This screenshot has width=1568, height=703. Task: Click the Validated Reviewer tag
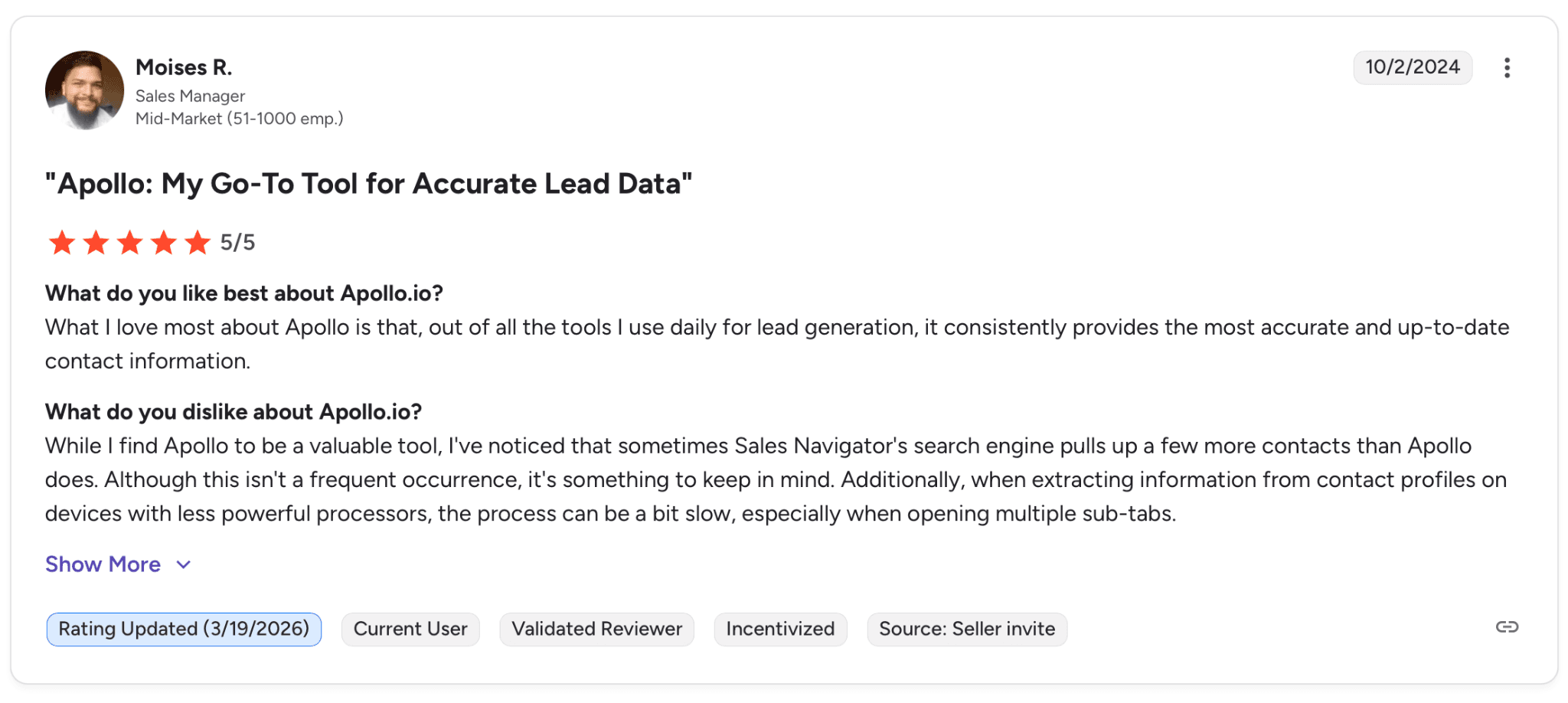[596, 629]
